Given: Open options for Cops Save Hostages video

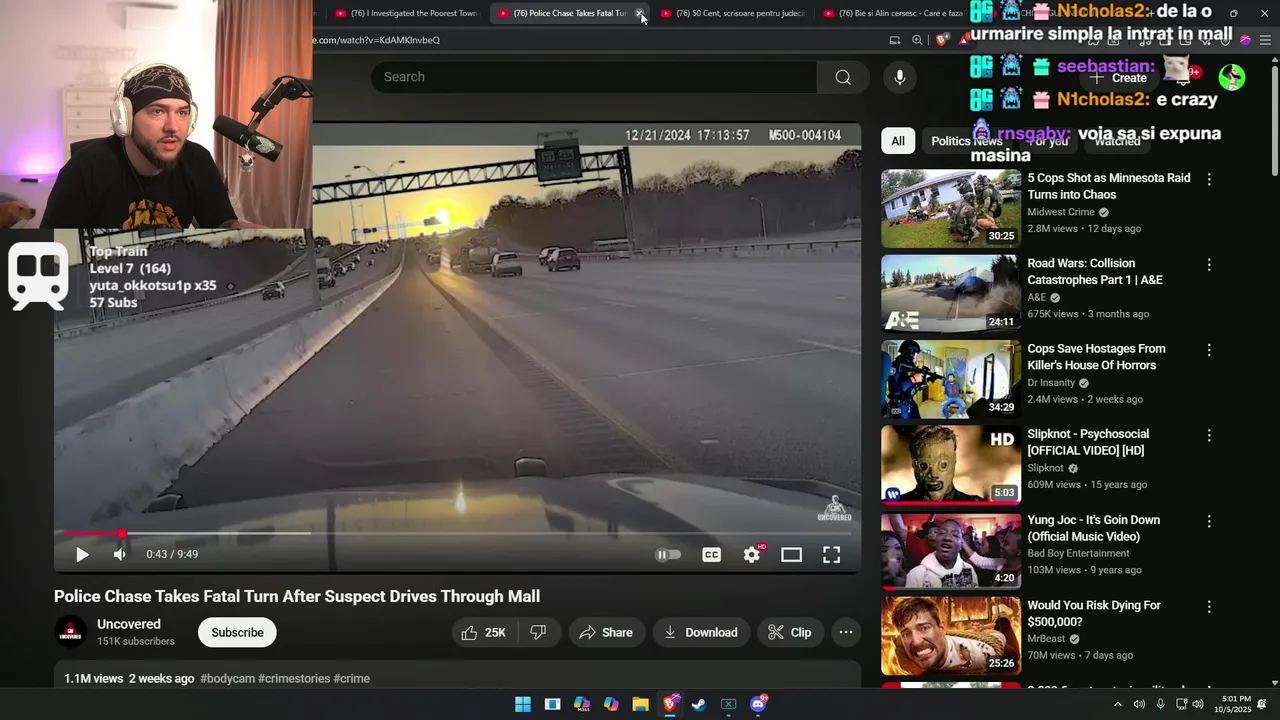Looking at the screenshot, I should click(x=1209, y=350).
